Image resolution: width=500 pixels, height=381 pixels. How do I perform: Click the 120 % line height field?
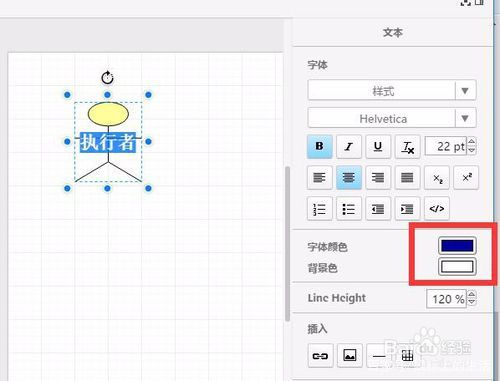tap(447, 299)
